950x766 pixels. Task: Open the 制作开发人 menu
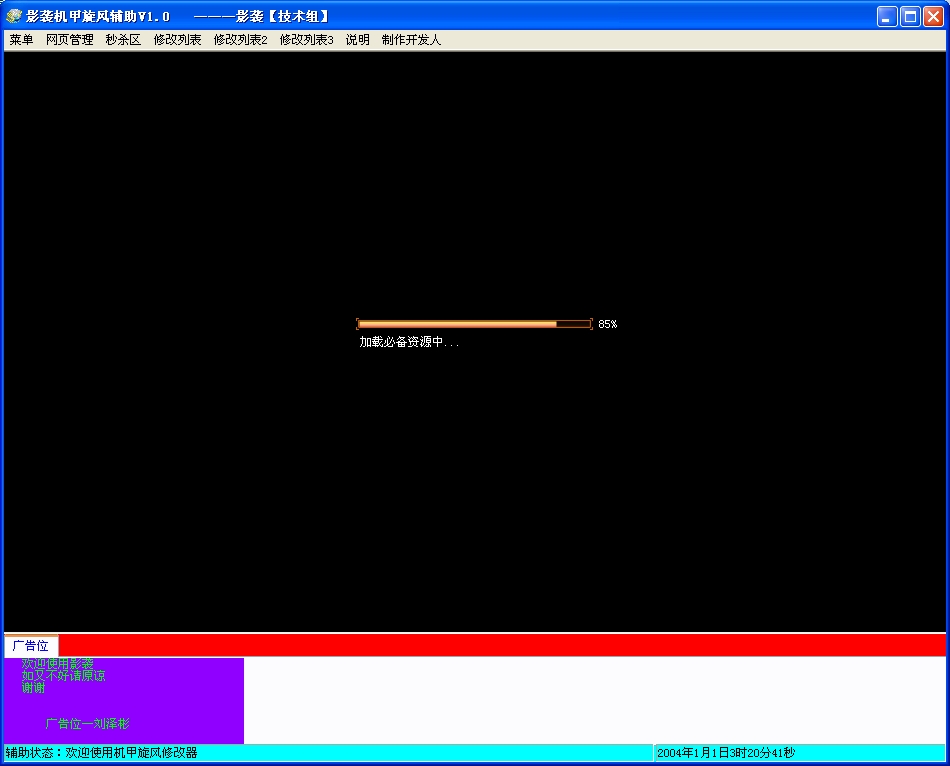pos(411,40)
